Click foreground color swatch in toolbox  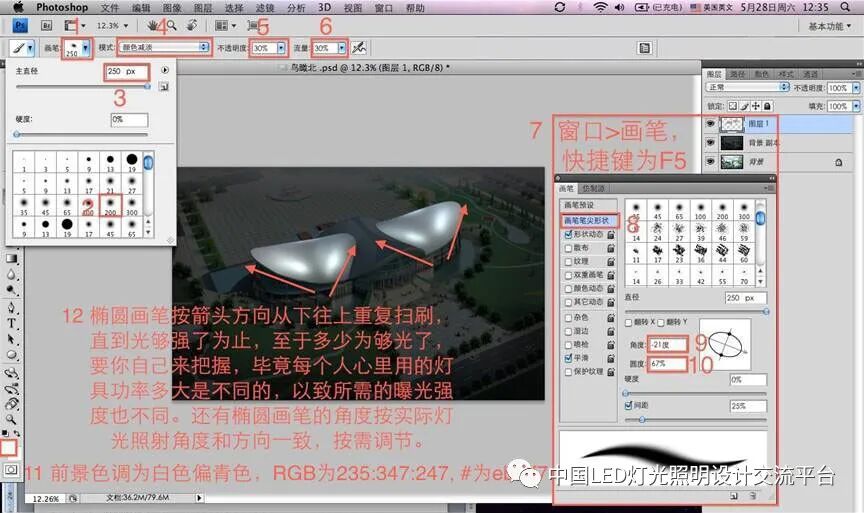[9, 447]
